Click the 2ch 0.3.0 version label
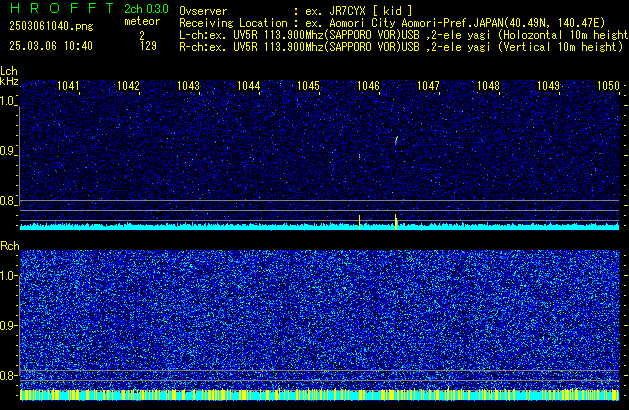Image resolution: width=629 pixels, height=410 pixels. [x=146, y=9]
